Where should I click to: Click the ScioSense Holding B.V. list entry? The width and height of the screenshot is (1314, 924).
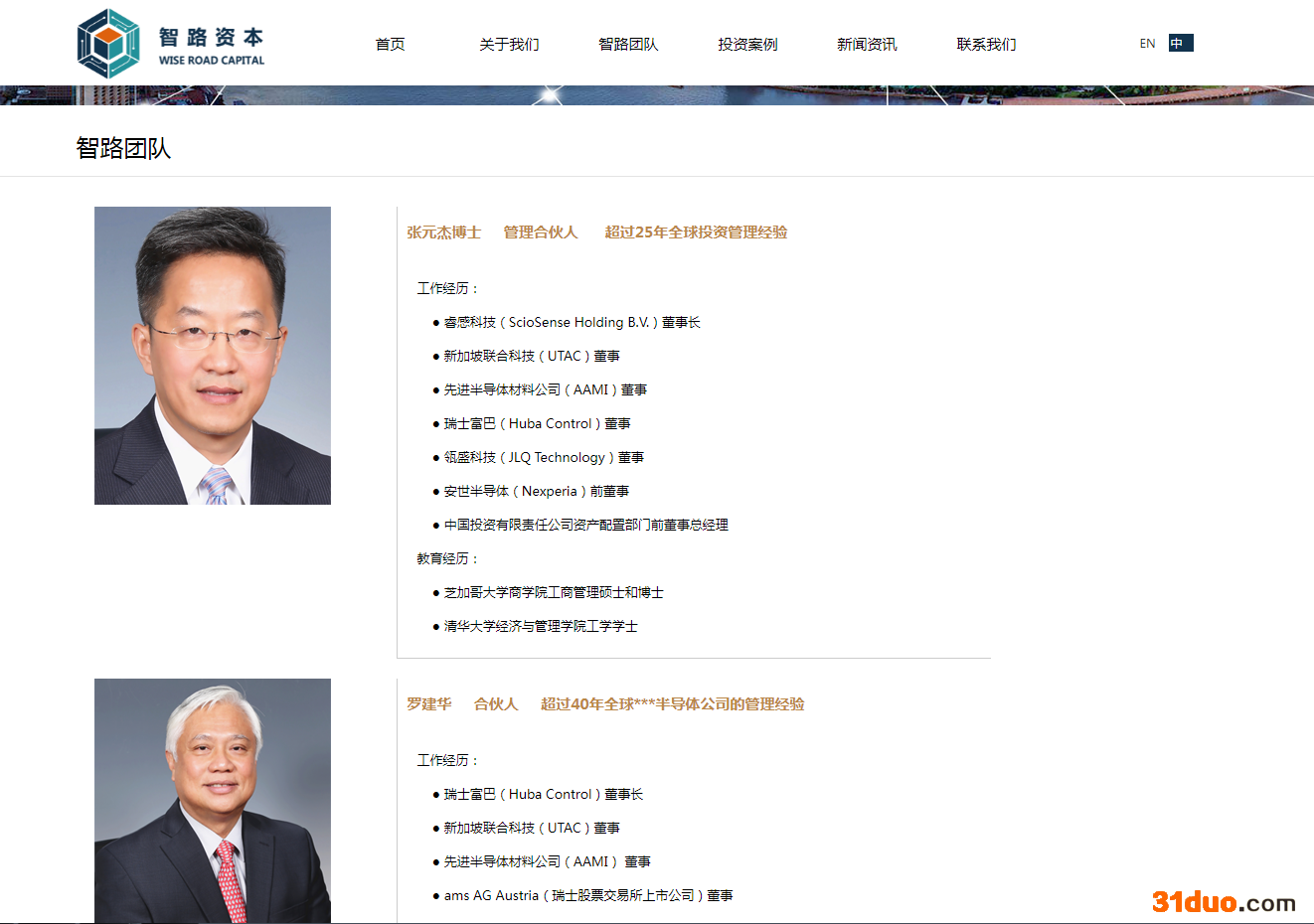click(572, 322)
